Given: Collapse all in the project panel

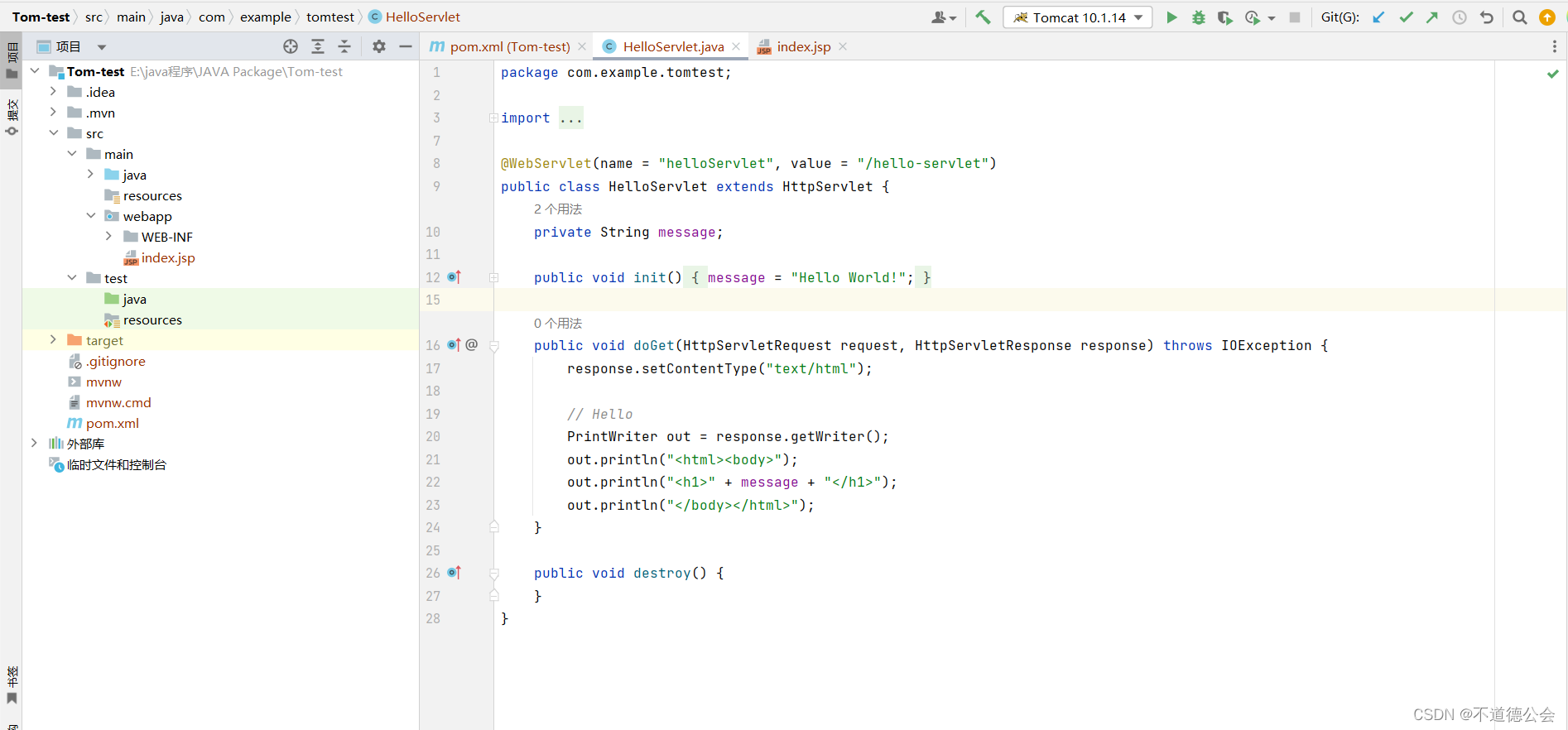Looking at the screenshot, I should [345, 46].
